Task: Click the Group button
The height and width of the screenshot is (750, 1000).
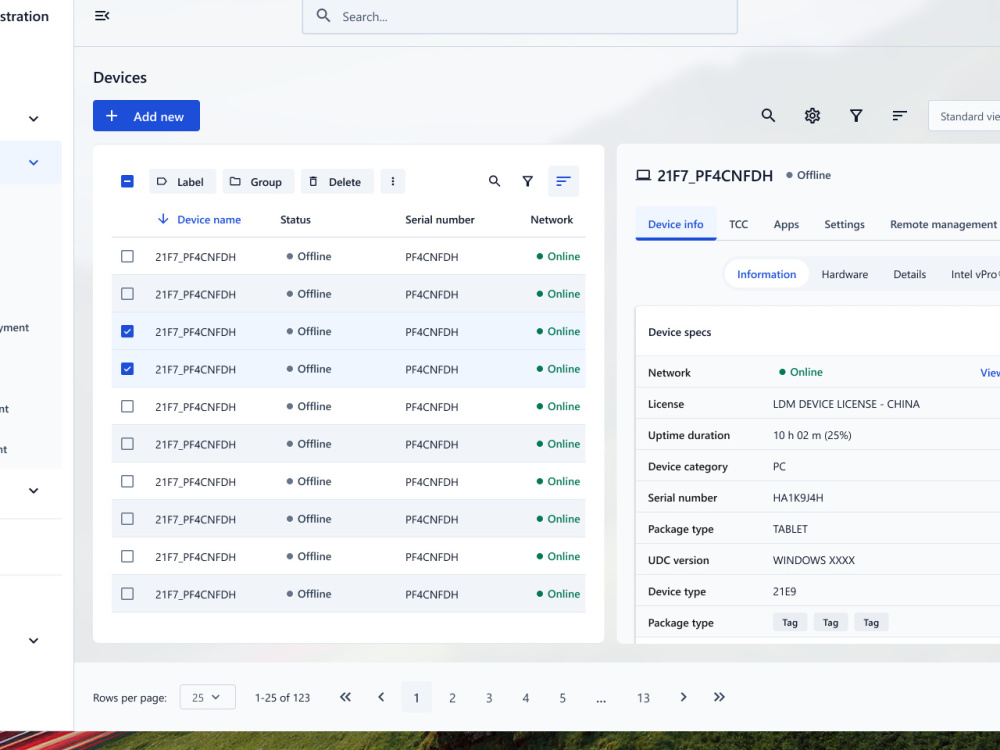Action: click(258, 182)
